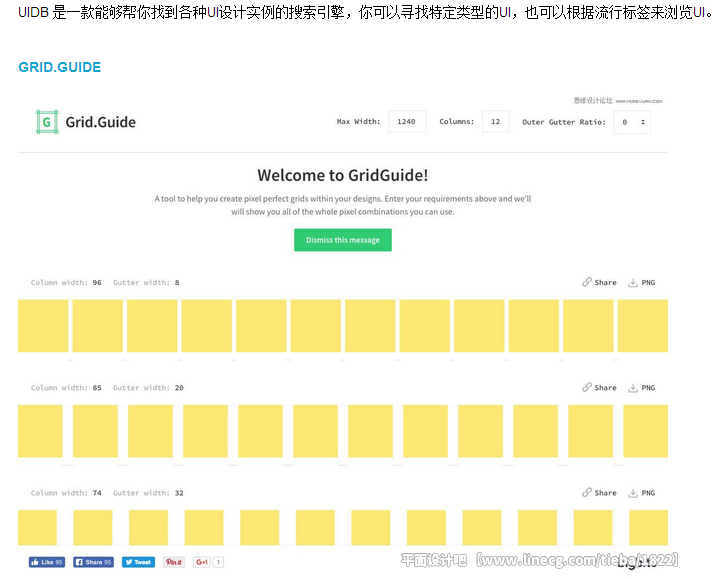
Task: Click the Max Width: label
Action: click(x=359, y=121)
